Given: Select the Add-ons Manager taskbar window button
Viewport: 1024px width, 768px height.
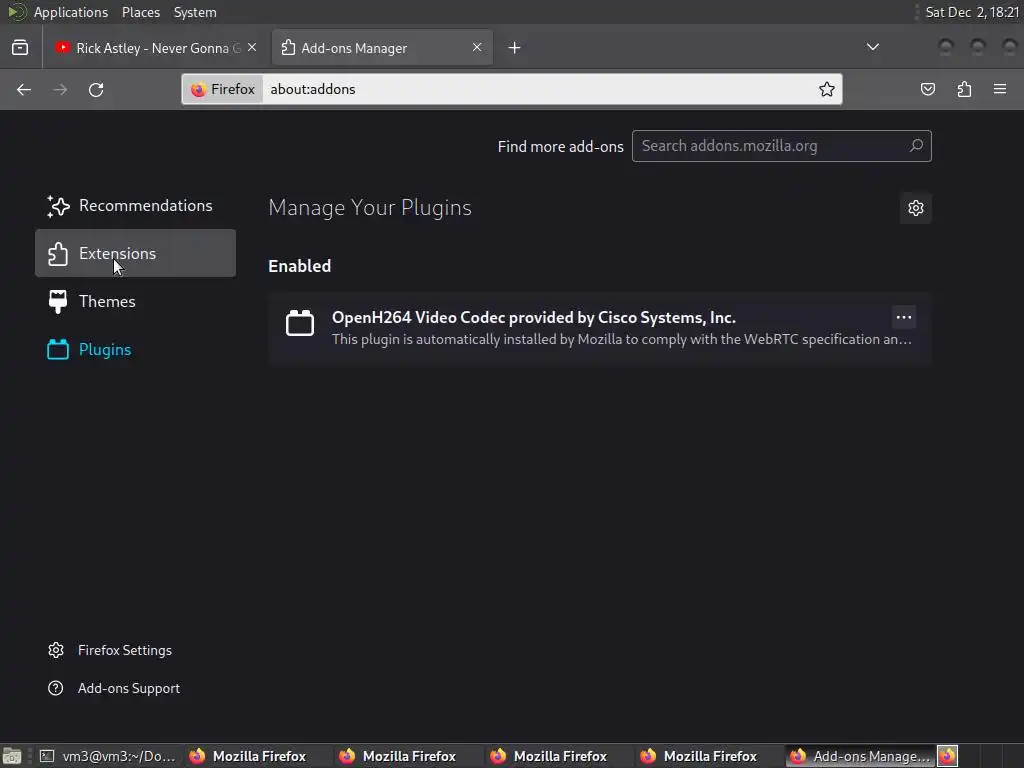Looking at the screenshot, I should tap(859, 756).
